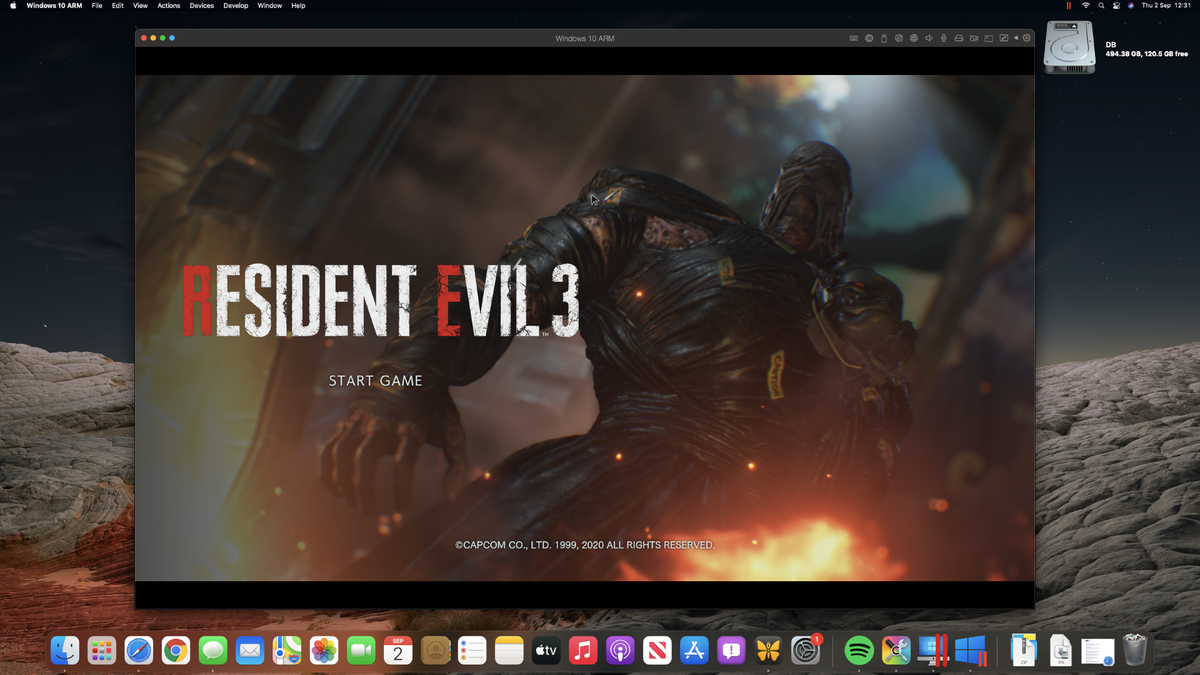Click the microphone icon in VM toolbar
The width and height of the screenshot is (1200, 675).
click(x=944, y=38)
